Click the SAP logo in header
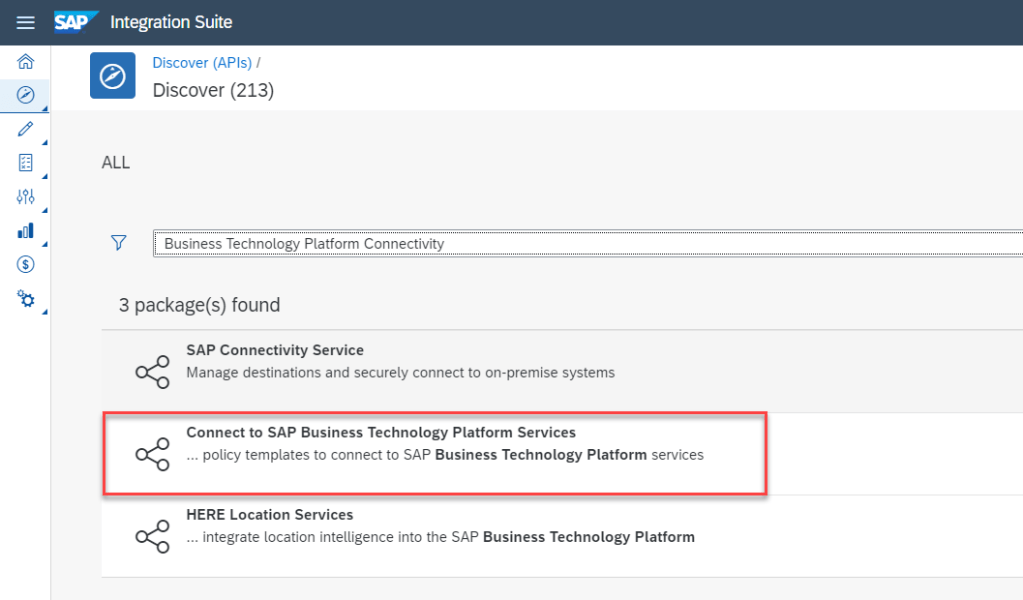 tap(75, 23)
